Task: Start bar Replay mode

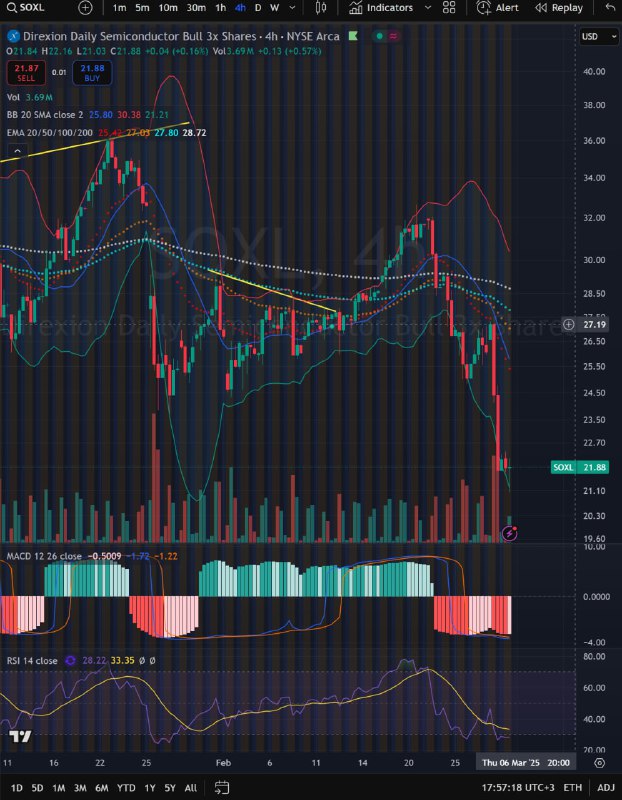Action: coord(559,8)
